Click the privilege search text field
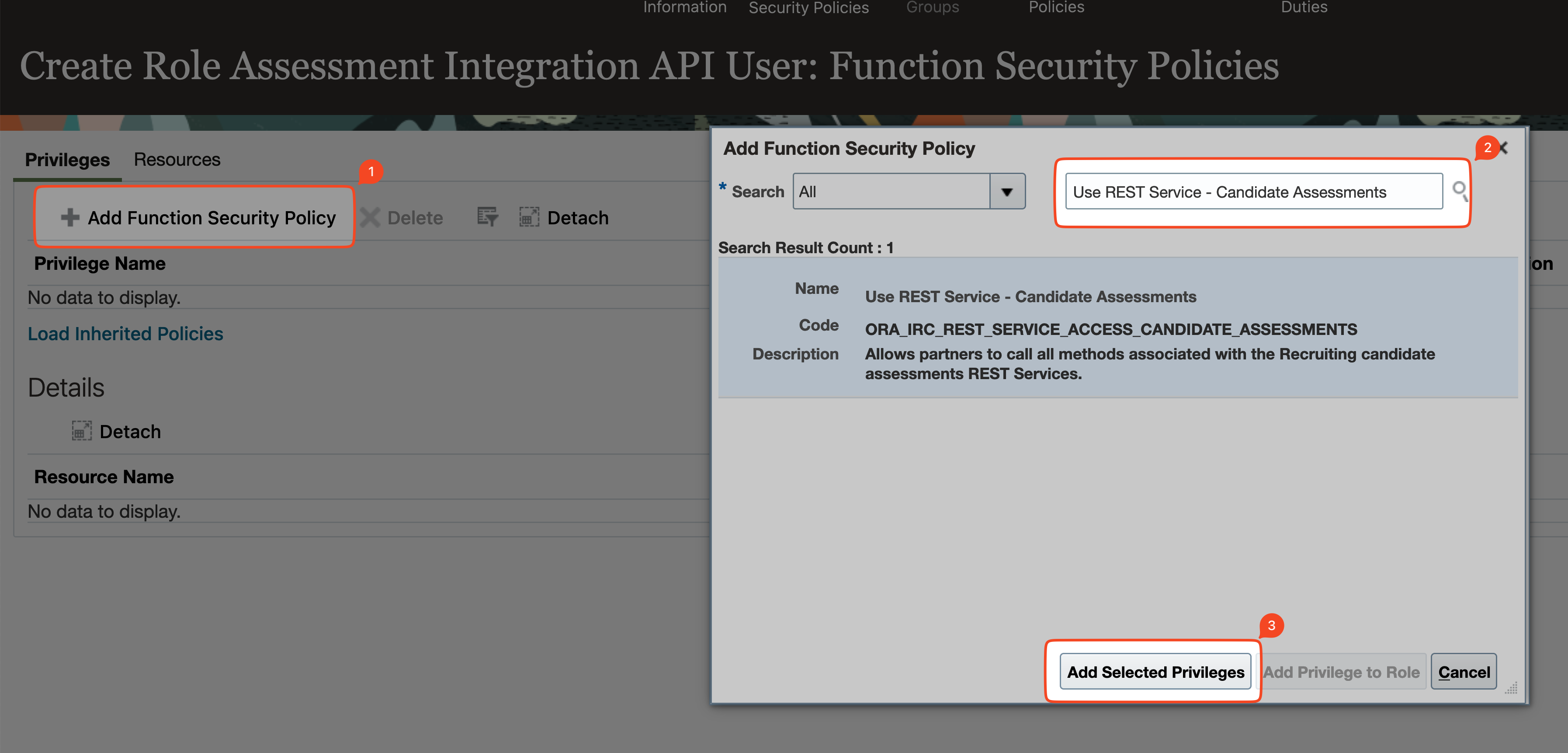The image size is (1568, 753). pyautogui.click(x=1253, y=192)
